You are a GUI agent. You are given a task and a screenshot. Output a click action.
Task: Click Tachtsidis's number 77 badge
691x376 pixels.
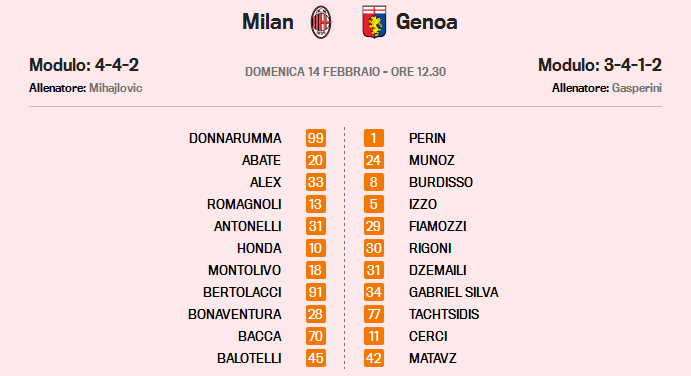pyautogui.click(x=374, y=314)
